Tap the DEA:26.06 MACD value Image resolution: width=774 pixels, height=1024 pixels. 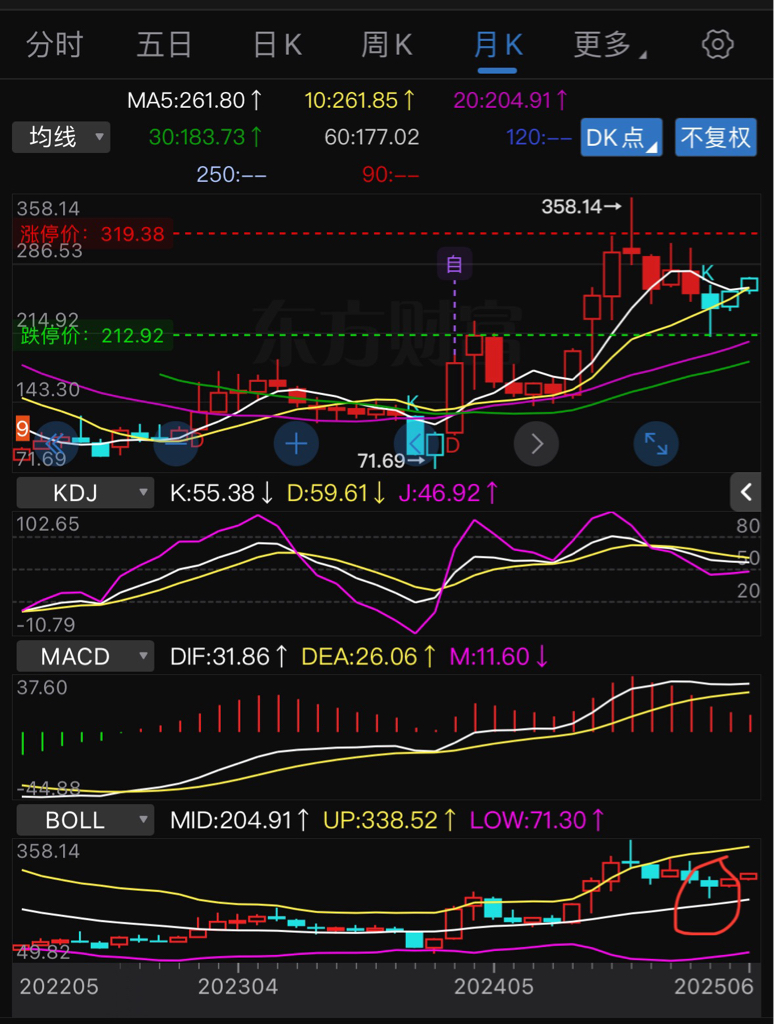click(x=368, y=656)
